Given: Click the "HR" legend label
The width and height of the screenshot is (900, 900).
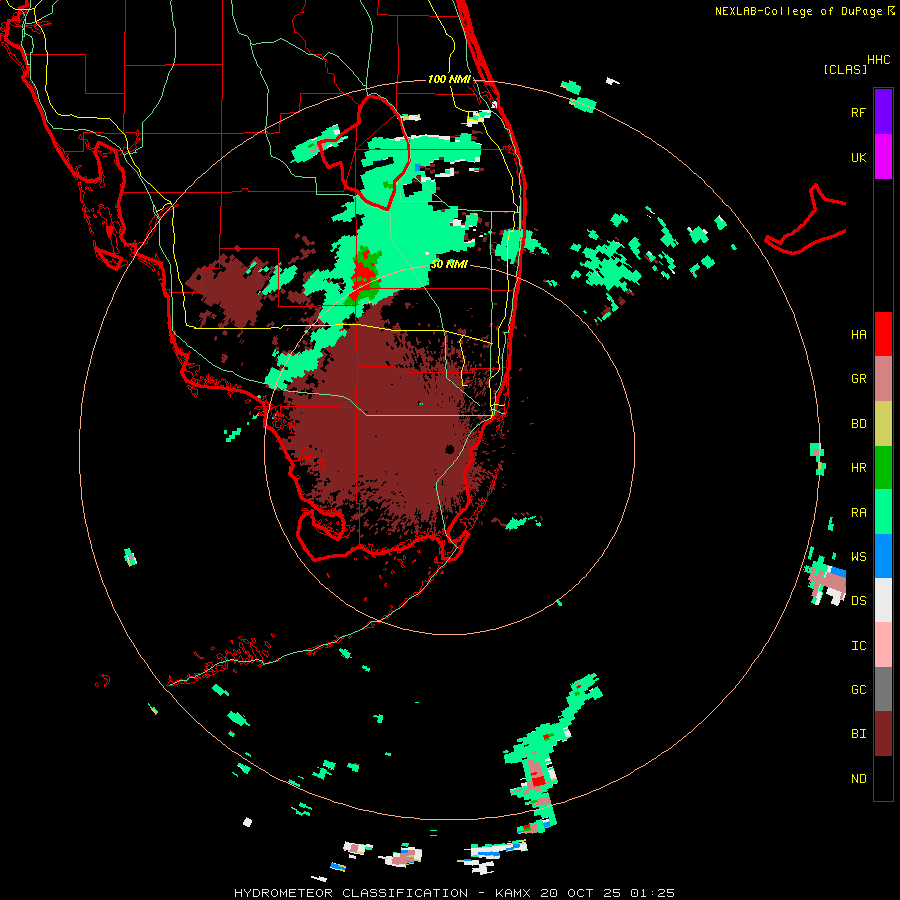Looking at the screenshot, I should 858,468.
